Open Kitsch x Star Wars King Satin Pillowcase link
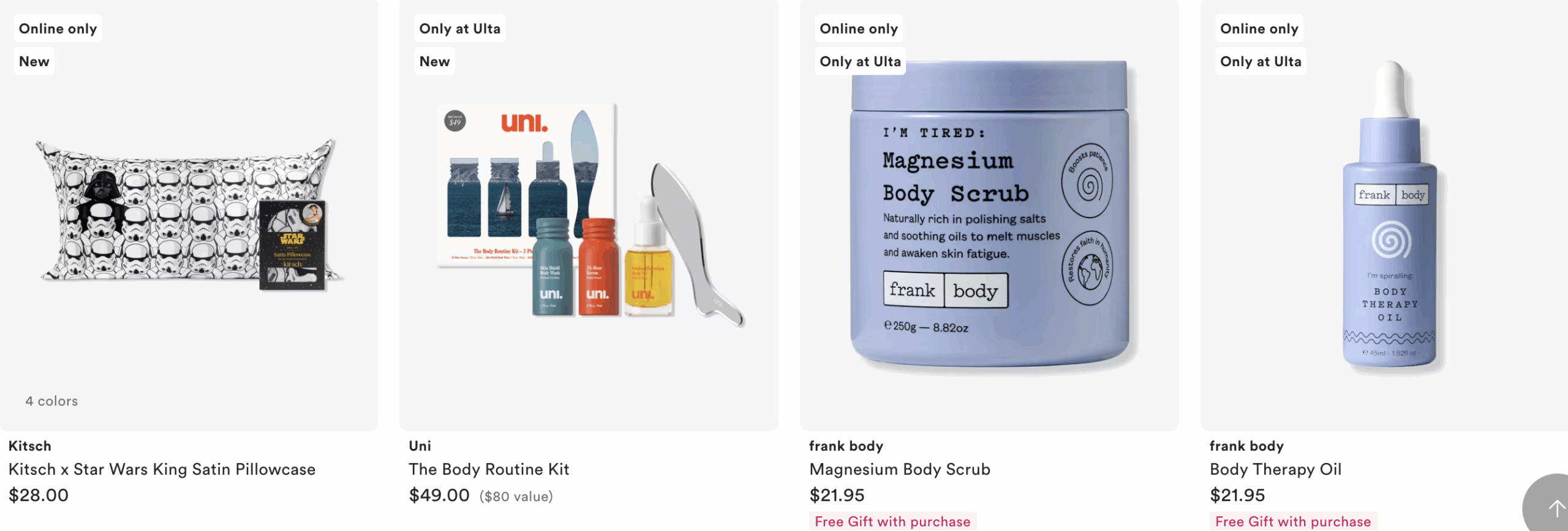The height and width of the screenshot is (531, 1568). (162, 469)
